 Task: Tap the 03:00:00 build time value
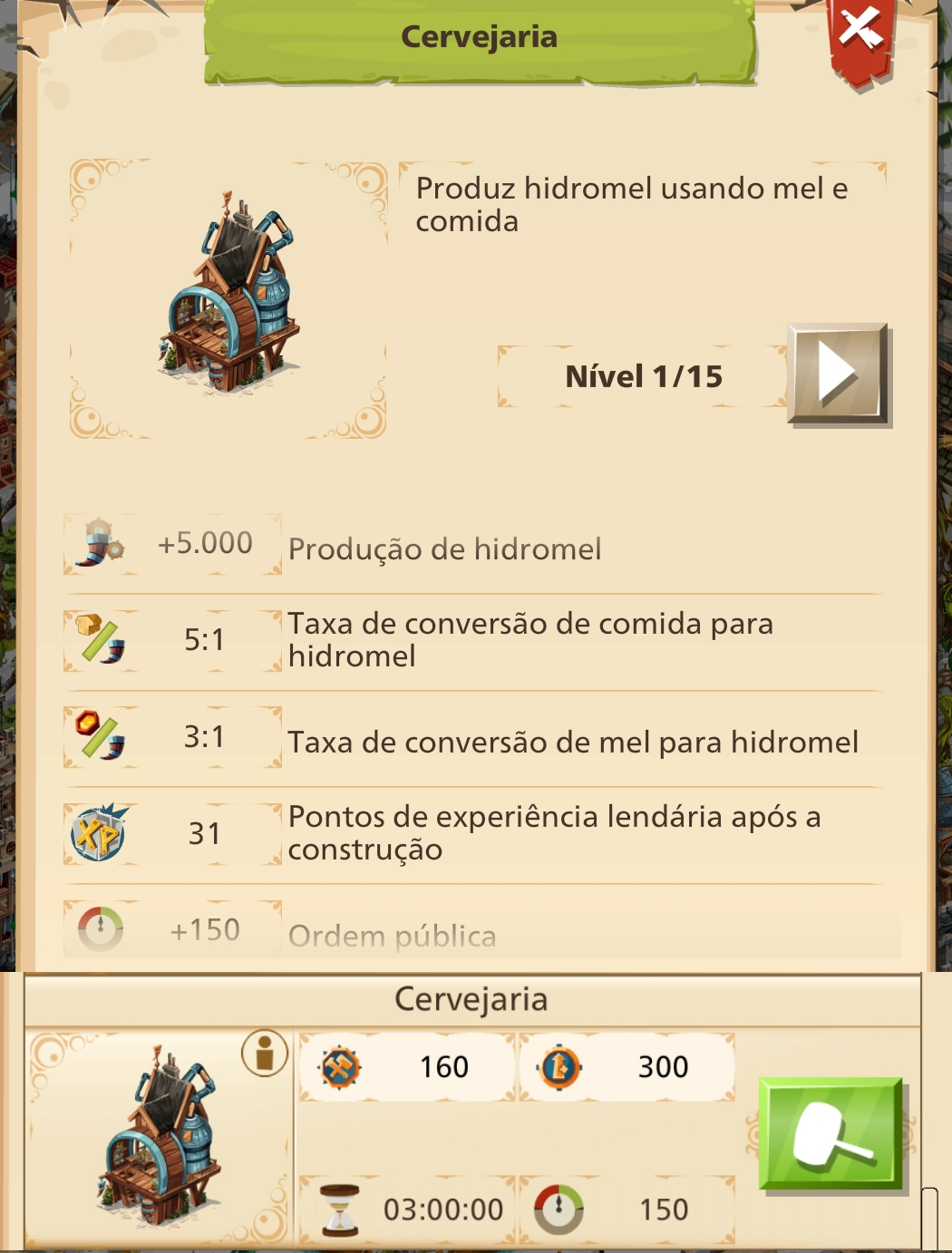coord(442,1209)
